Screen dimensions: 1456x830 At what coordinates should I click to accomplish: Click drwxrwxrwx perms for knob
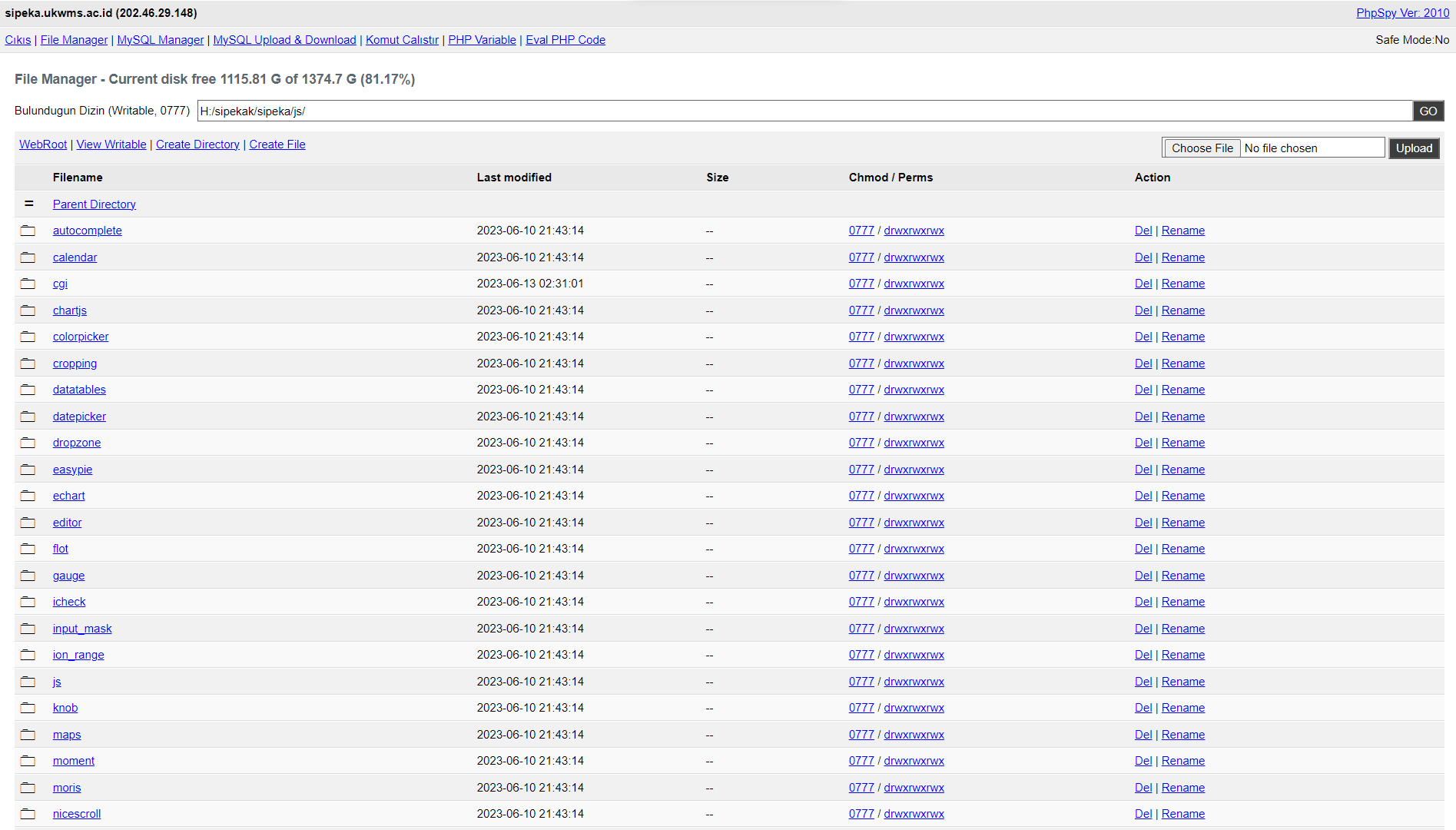914,708
